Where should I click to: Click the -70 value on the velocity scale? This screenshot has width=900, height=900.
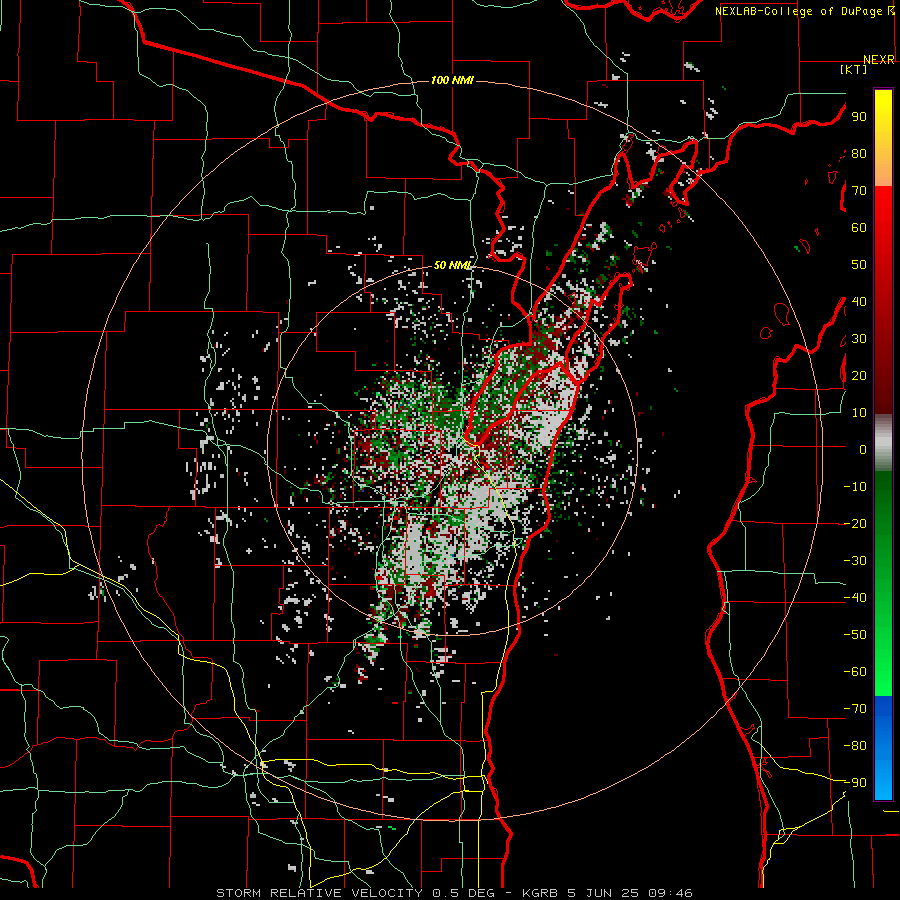coord(855,709)
